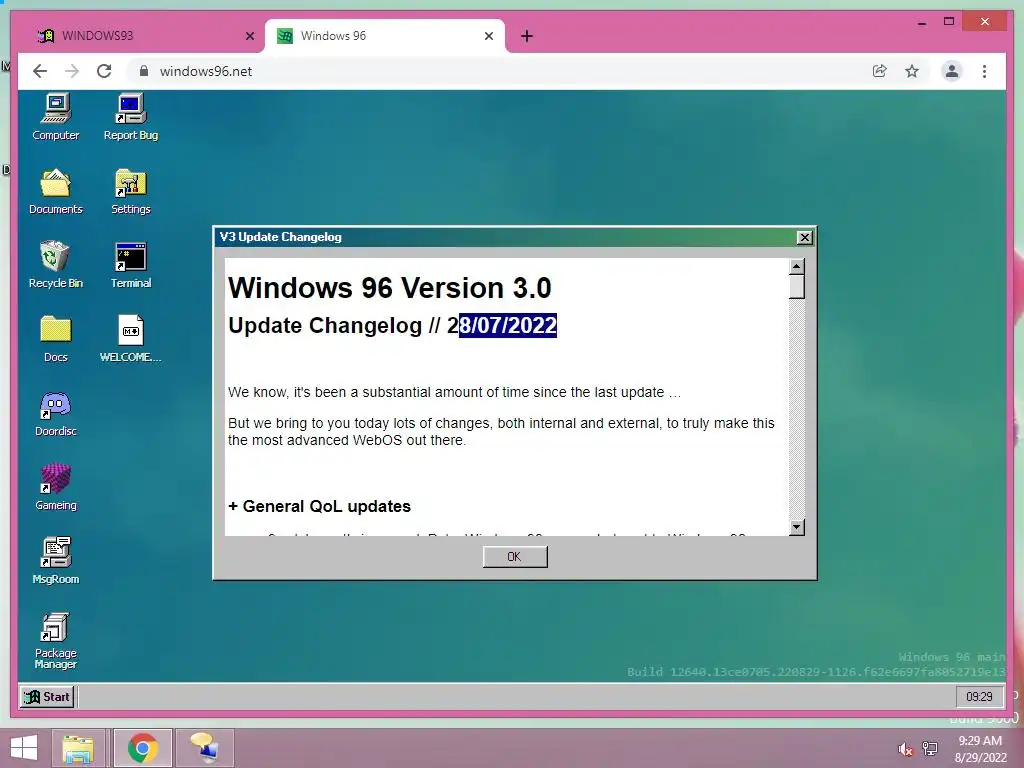The height and width of the screenshot is (768, 1024).
Task: Click the changelog scrollbar down arrow
Action: [x=796, y=527]
